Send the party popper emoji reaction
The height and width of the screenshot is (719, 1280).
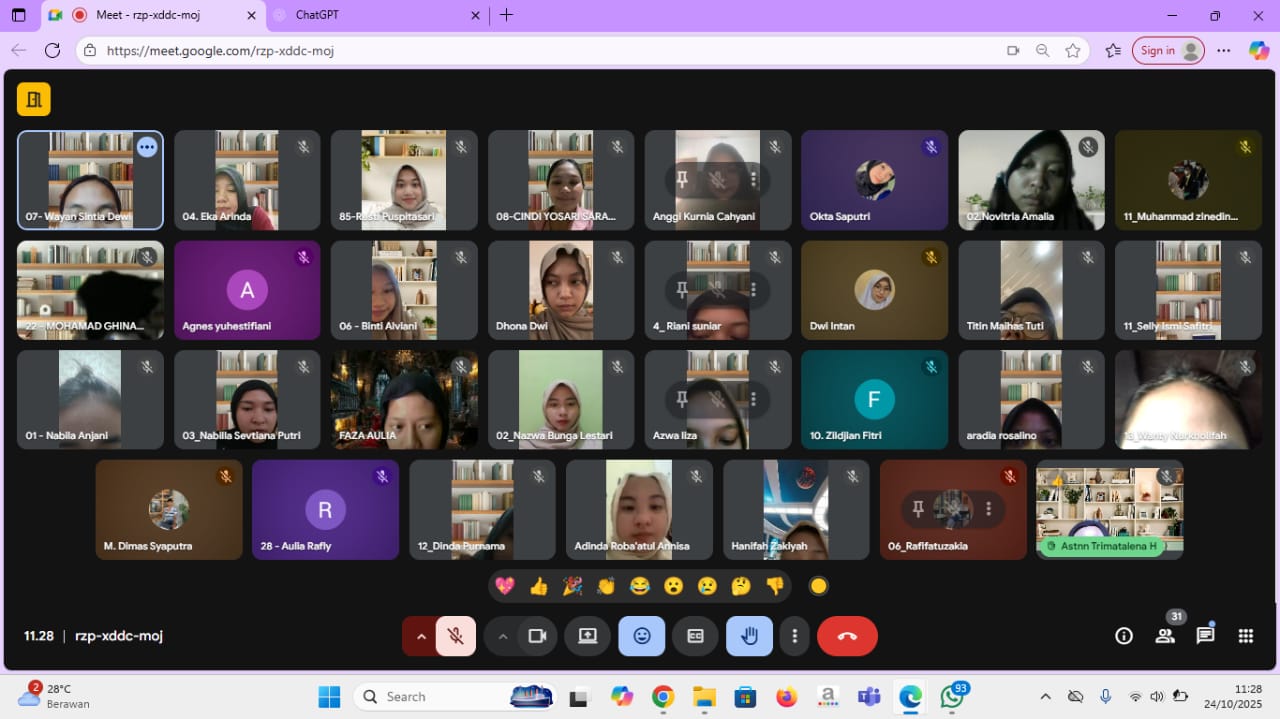pos(572,586)
